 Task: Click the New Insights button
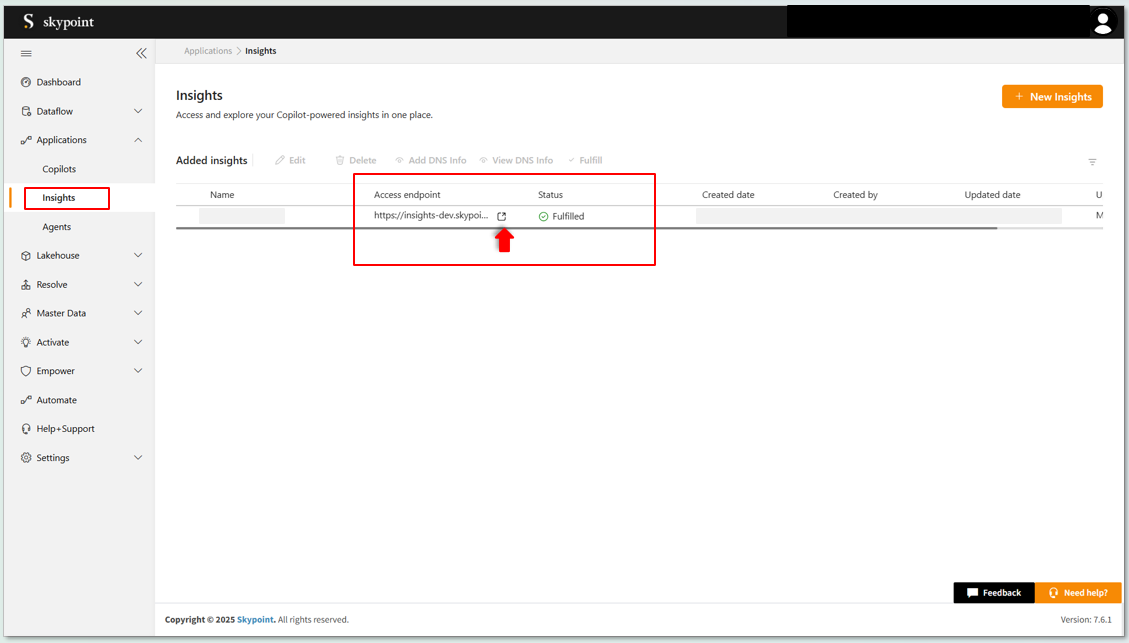1052,96
